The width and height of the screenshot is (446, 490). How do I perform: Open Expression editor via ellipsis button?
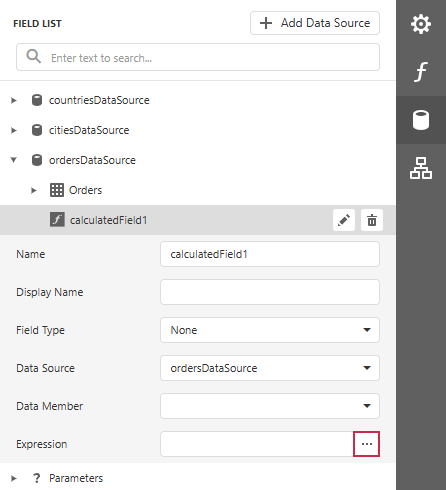click(x=366, y=444)
